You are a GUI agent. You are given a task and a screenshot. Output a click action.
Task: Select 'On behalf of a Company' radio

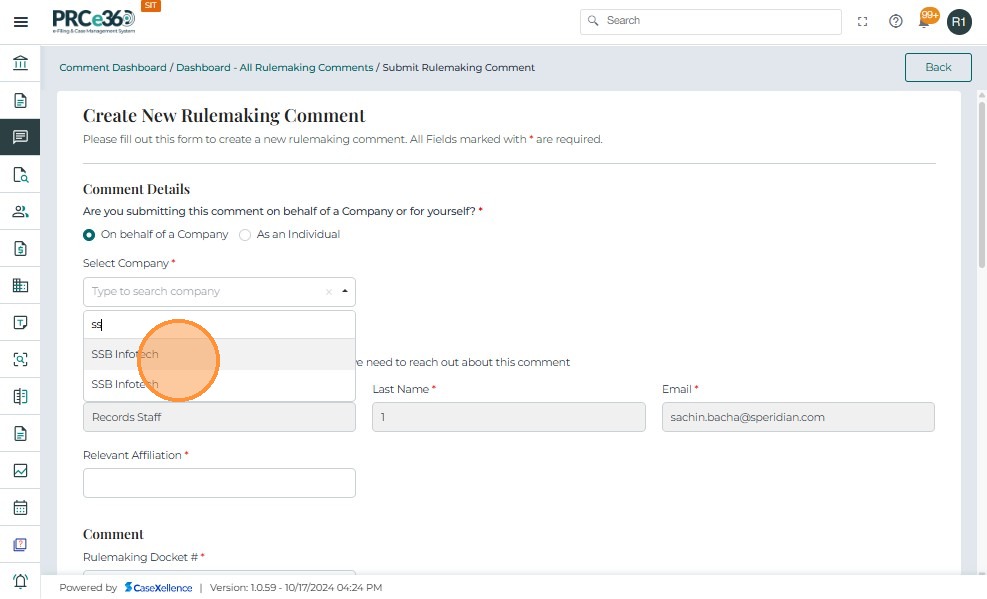pyautogui.click(x=90, y=235)
